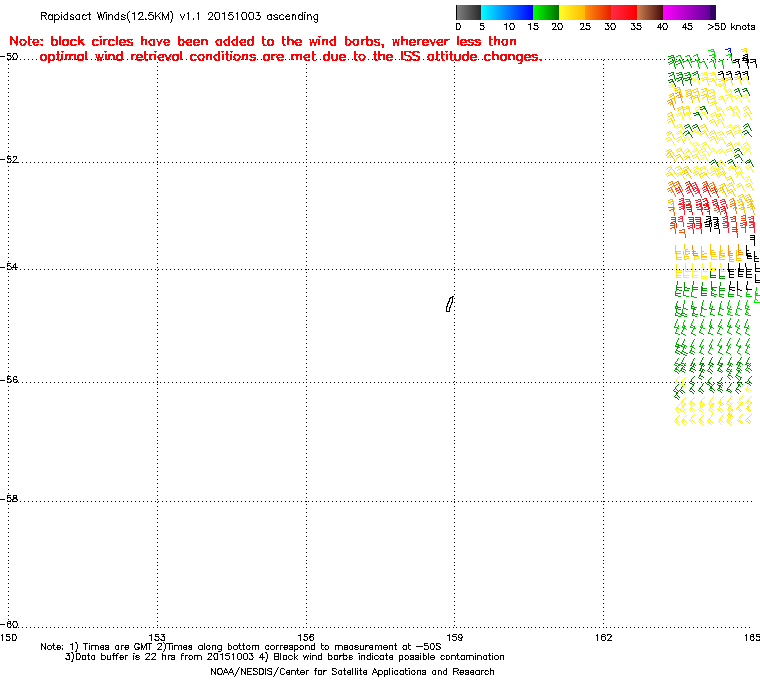Image resolution: width=760 pixels, height=688 pixels.
Task: Click the brown 35-40 knots color band
Action: pos(650,12)
